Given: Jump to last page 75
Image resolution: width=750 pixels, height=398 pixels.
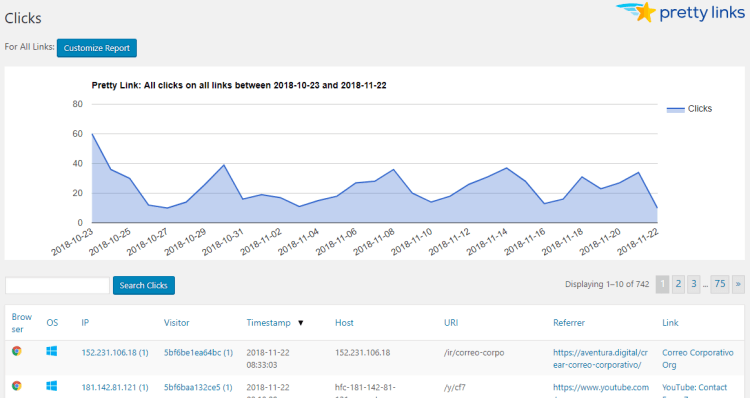Looking at the screenshot, I should pyautogui.click(x=720, y=284).
